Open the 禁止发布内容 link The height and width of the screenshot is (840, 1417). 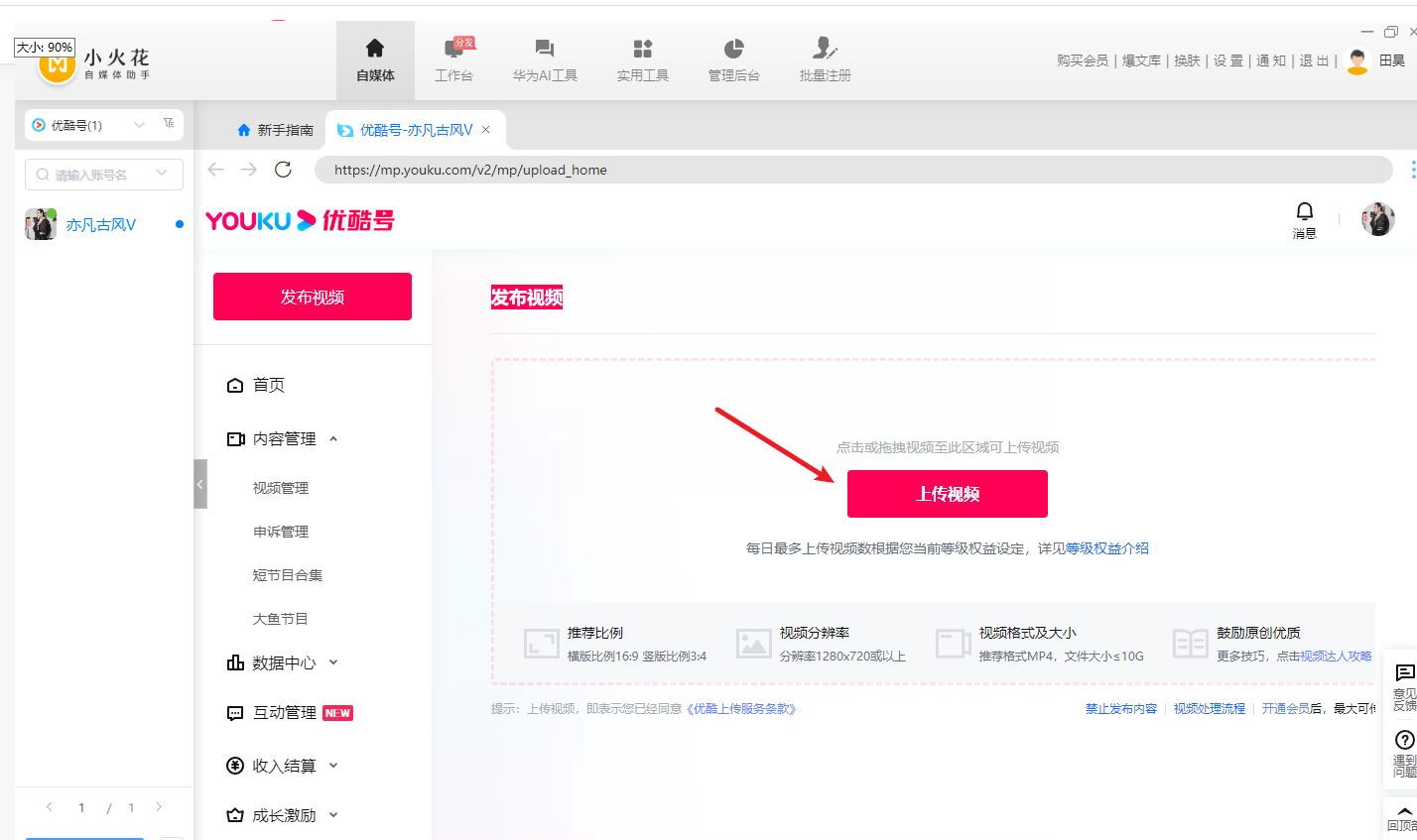point(1121,709)
